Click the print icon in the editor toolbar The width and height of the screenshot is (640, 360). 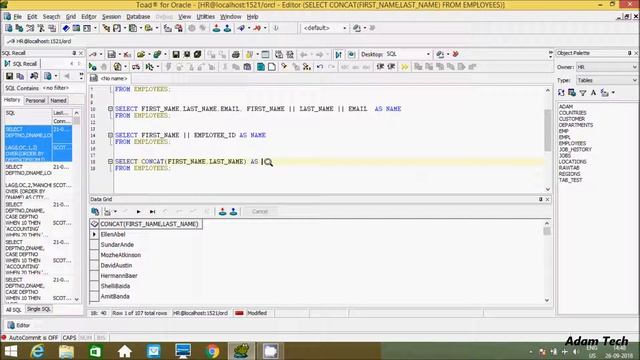[236, 54]
